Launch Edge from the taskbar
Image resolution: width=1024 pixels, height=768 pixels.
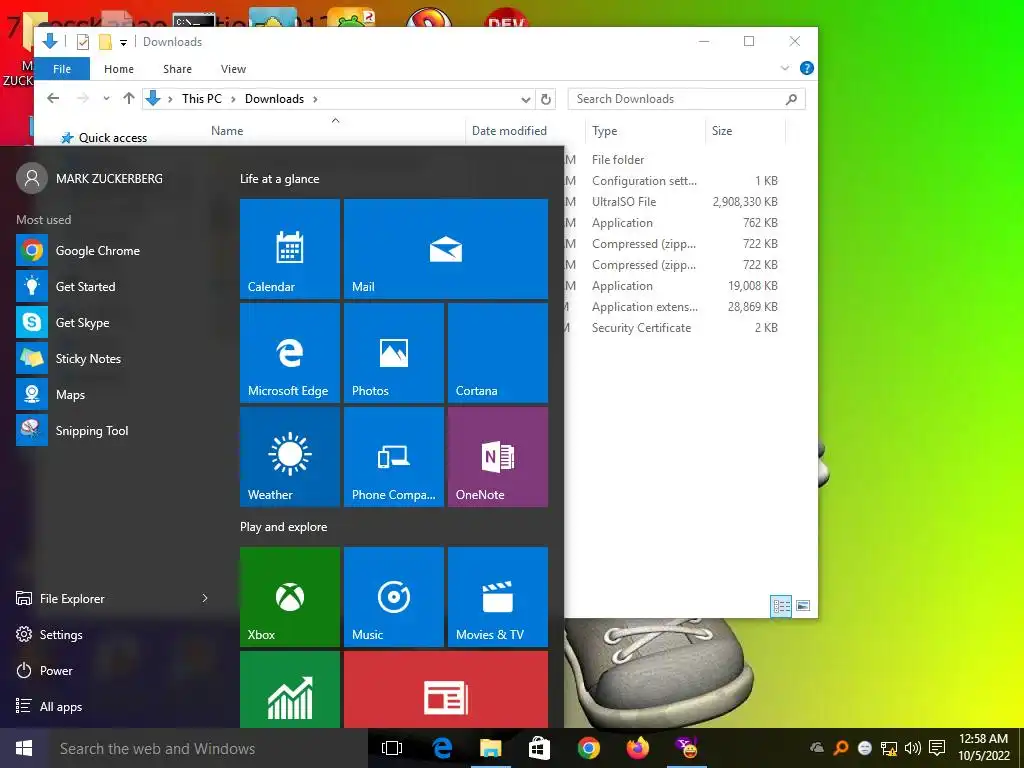442,748
